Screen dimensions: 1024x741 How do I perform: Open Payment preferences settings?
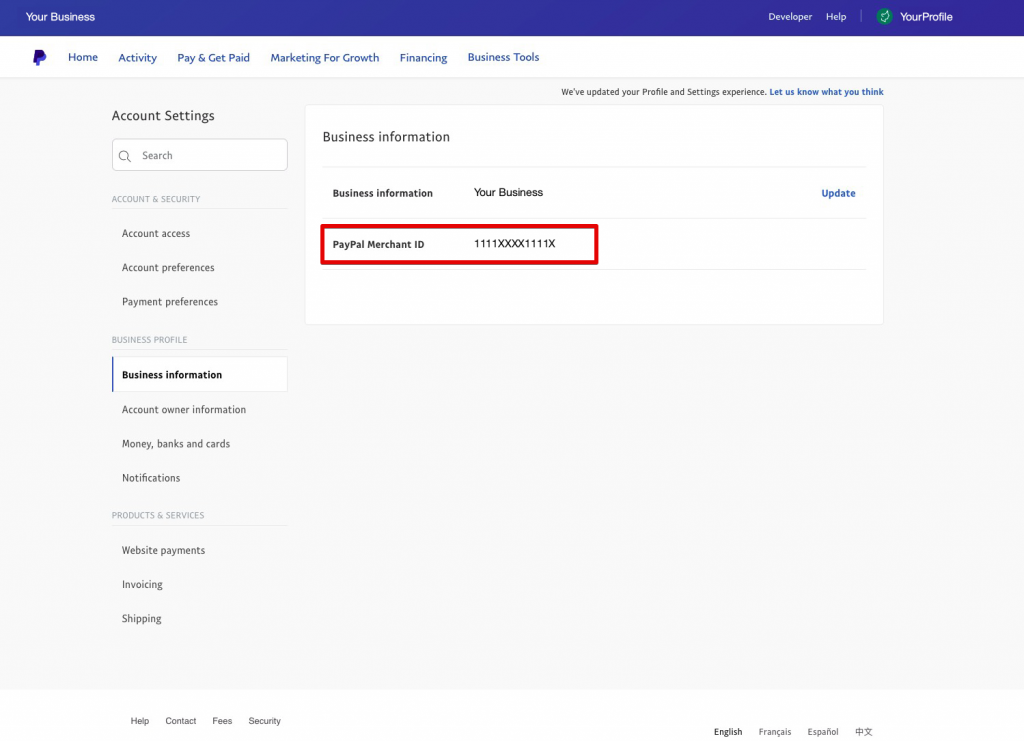click(170, 302)
